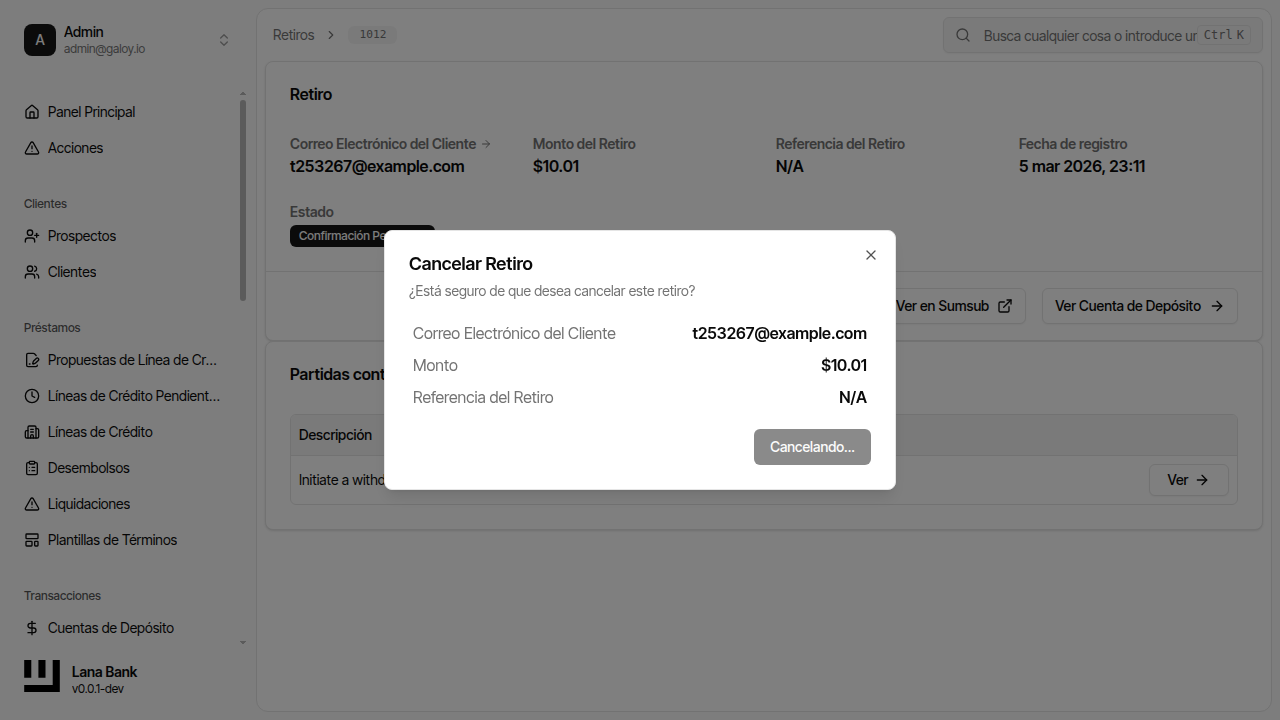The image size is (1280, 720).
Task: Click the clock icon for Líneas de Crédito Pendientes
Action: pyautogui.click(x=32, y=395)
